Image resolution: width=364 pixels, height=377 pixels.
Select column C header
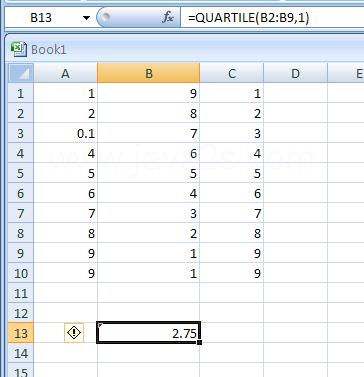point(232,73)
